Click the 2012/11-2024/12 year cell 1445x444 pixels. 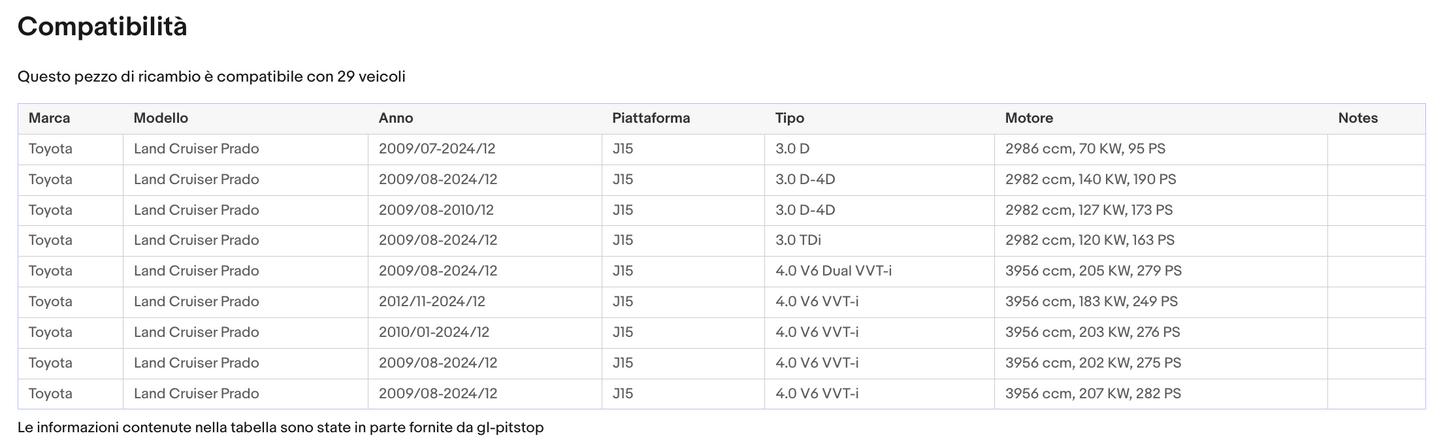click(432, 301)
